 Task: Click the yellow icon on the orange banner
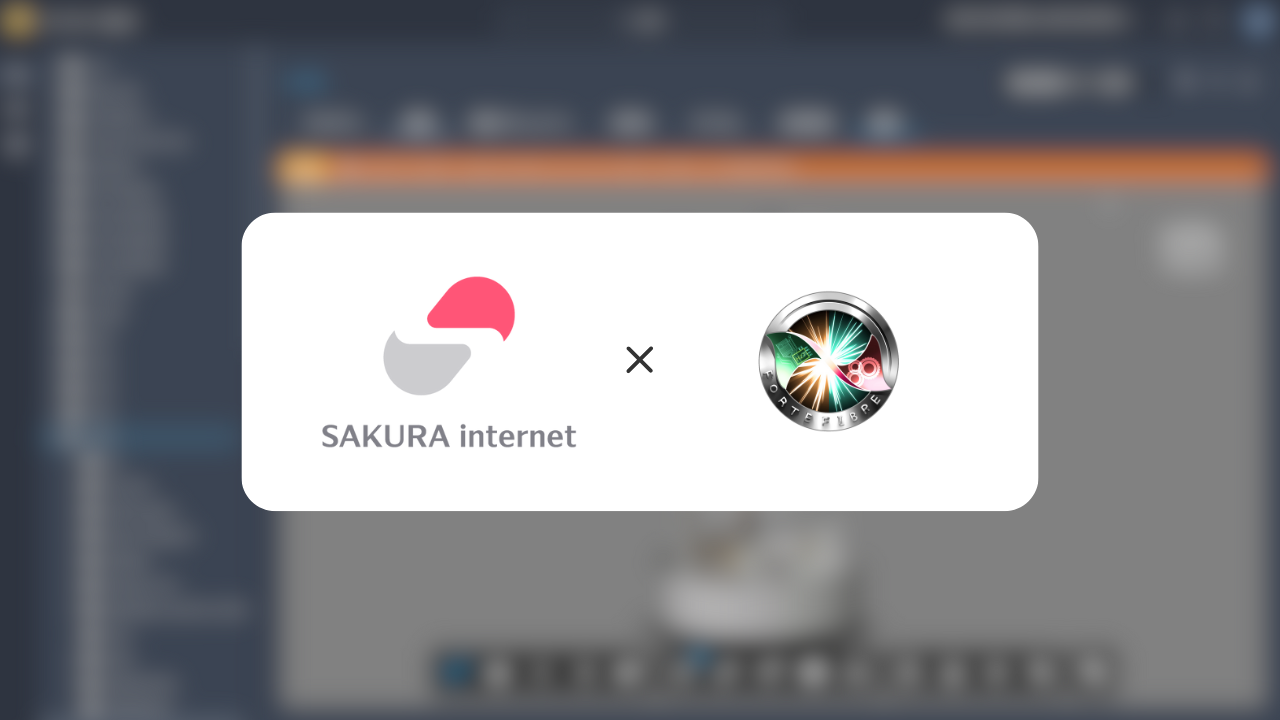[306, 169]
